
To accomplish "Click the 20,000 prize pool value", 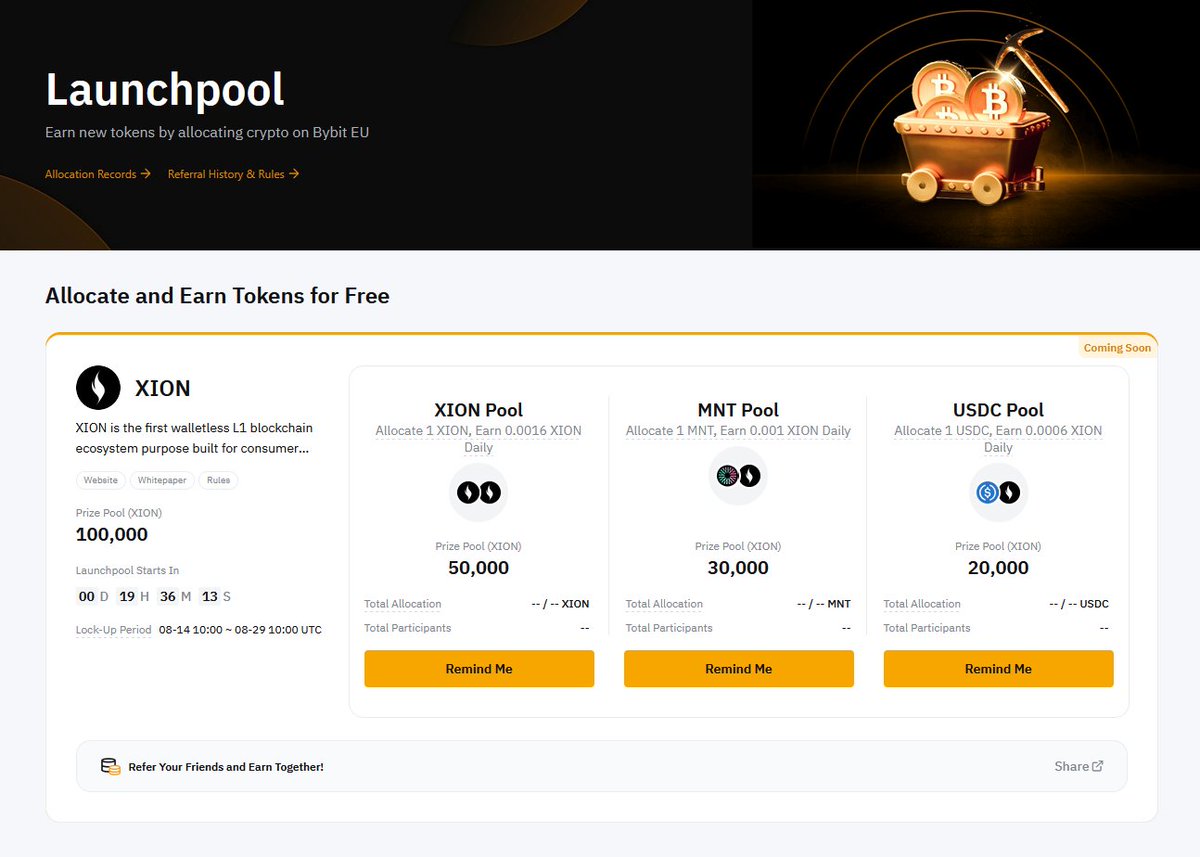I will 998,568.
